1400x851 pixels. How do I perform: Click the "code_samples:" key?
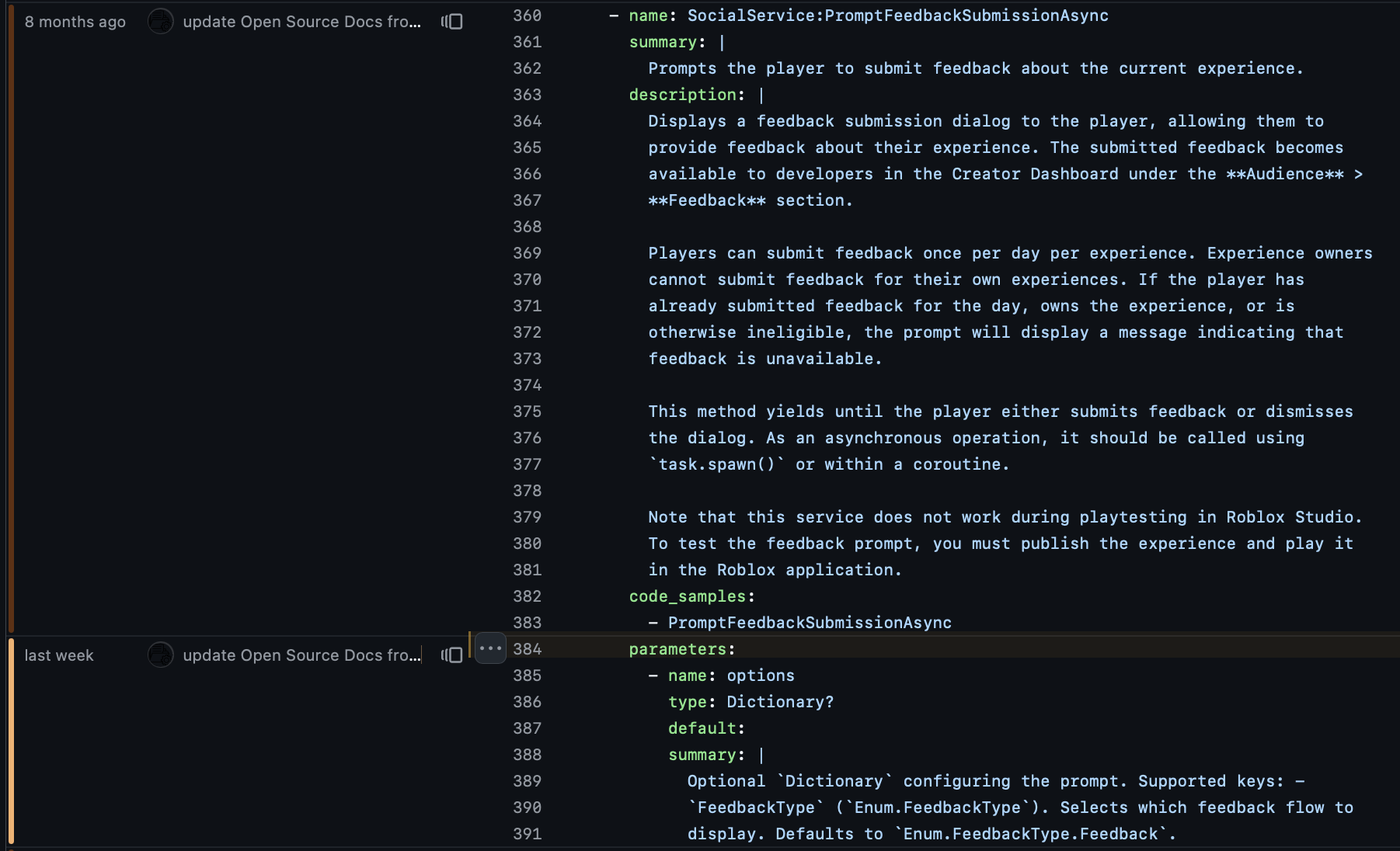tap(691, 596)
